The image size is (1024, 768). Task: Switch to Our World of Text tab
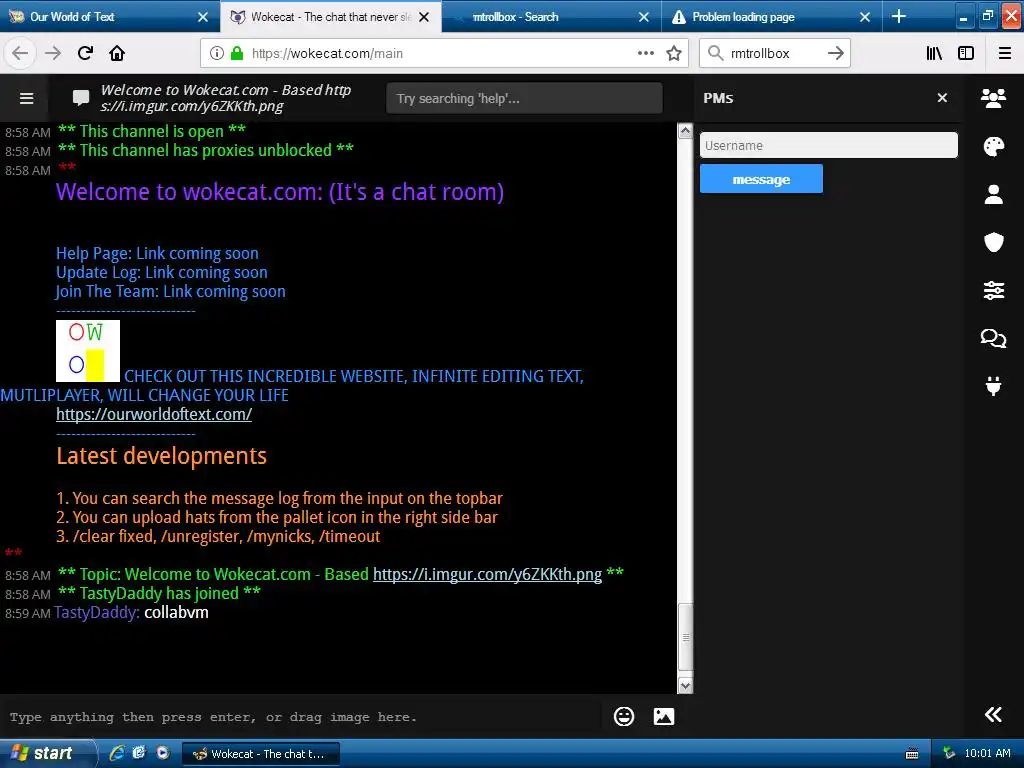(x=98, y=17)
